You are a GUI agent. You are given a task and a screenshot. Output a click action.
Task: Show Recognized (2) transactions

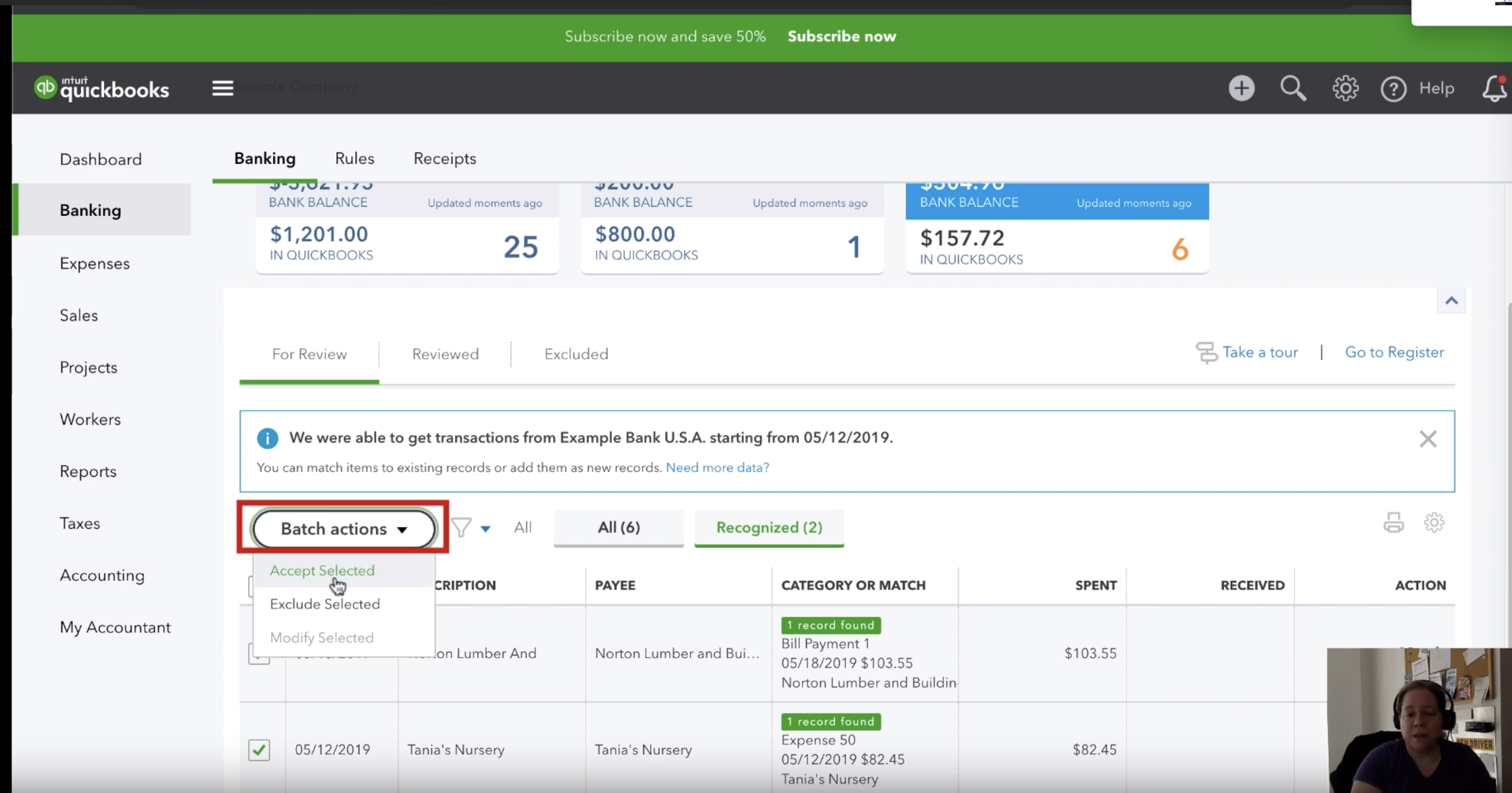[x=769, y=527]
